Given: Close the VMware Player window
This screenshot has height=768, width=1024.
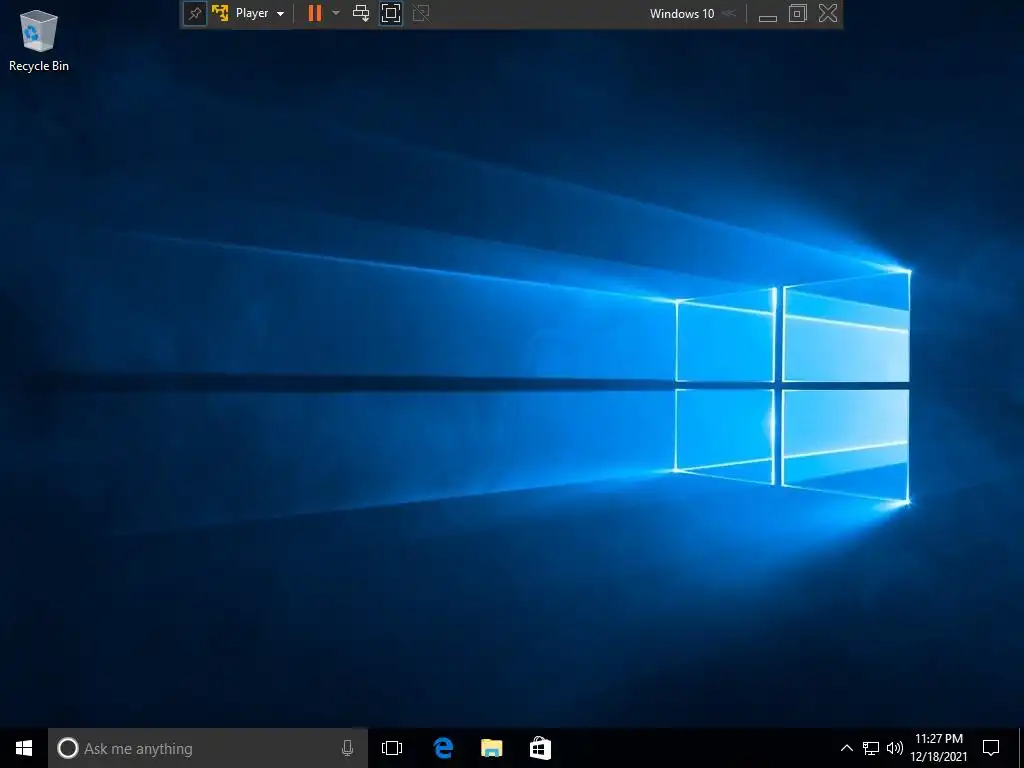Looking at the screenshot, I should [x=827, y=13].
